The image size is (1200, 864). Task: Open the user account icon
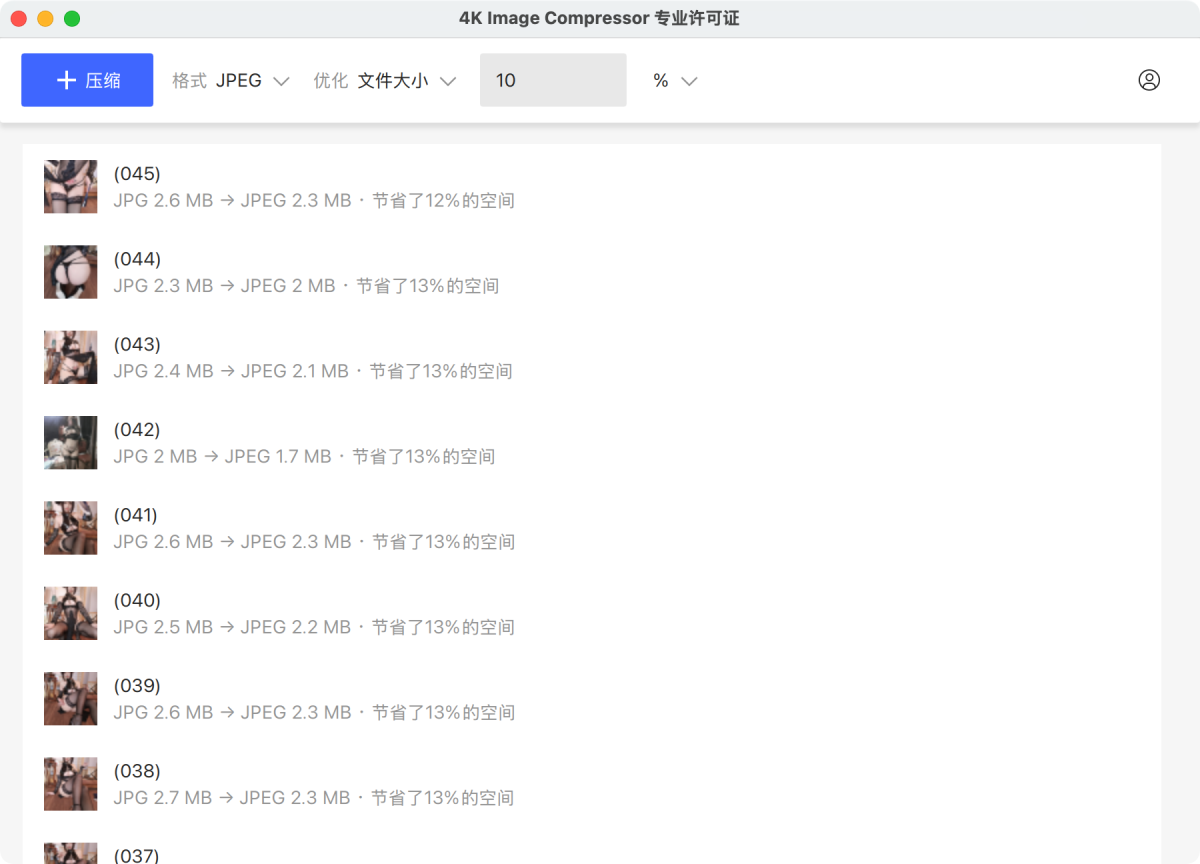tap(1149, 80)
